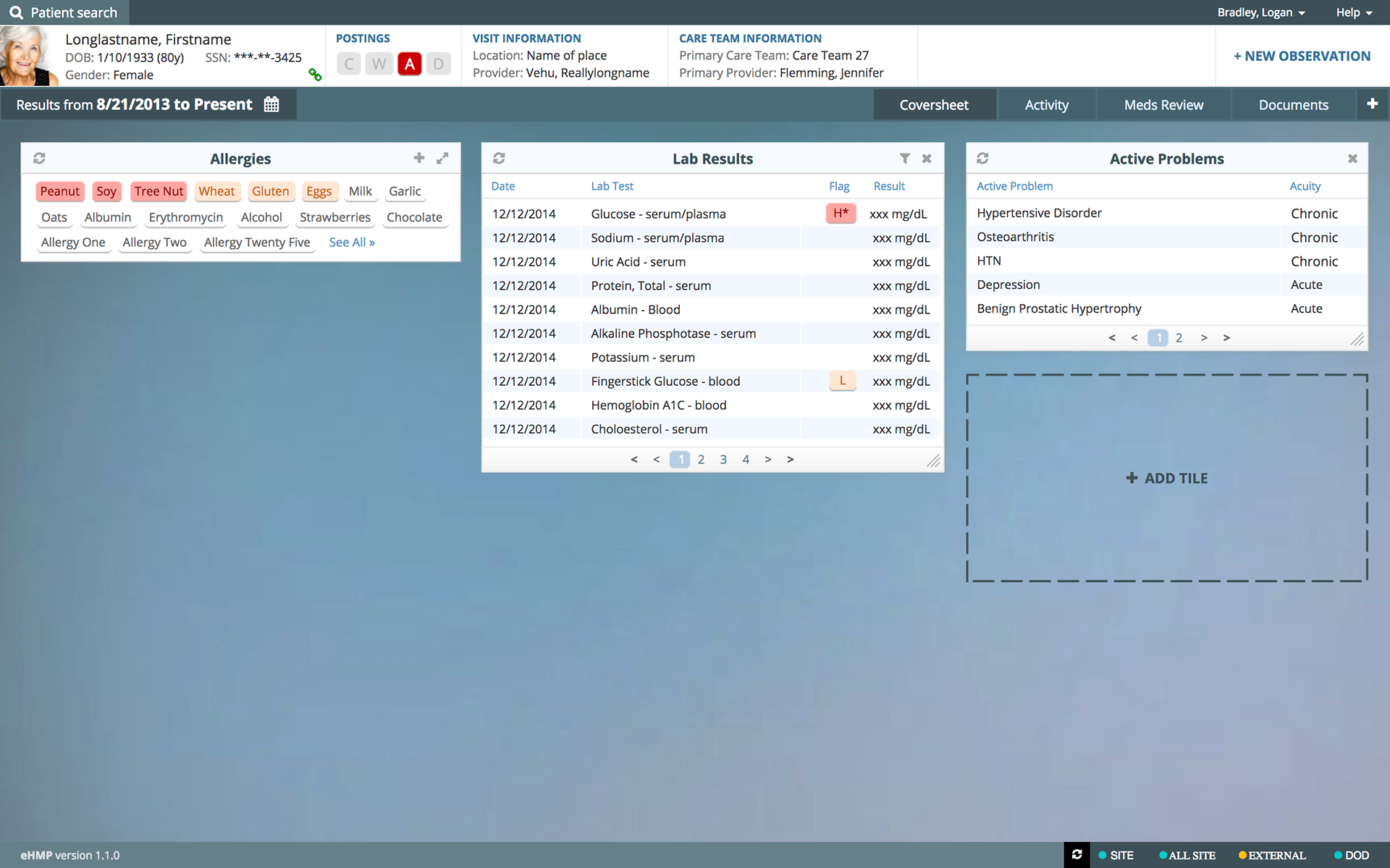
Task: Open the Lab Results filter
Action: tap(904, 159)
